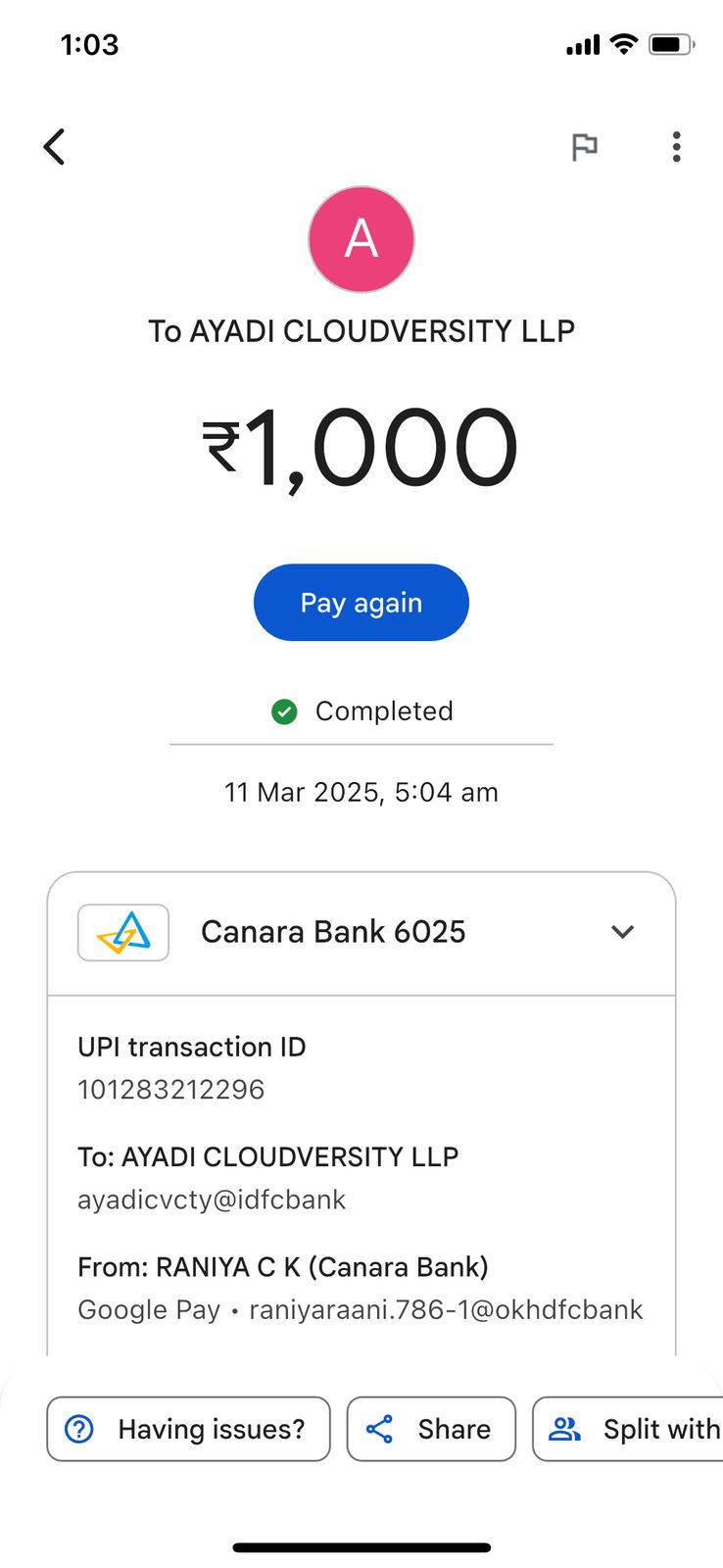Tap the ayadicvcty@idfcbank UPI address
The image size is (723, 1568).
coord(212,1200)
